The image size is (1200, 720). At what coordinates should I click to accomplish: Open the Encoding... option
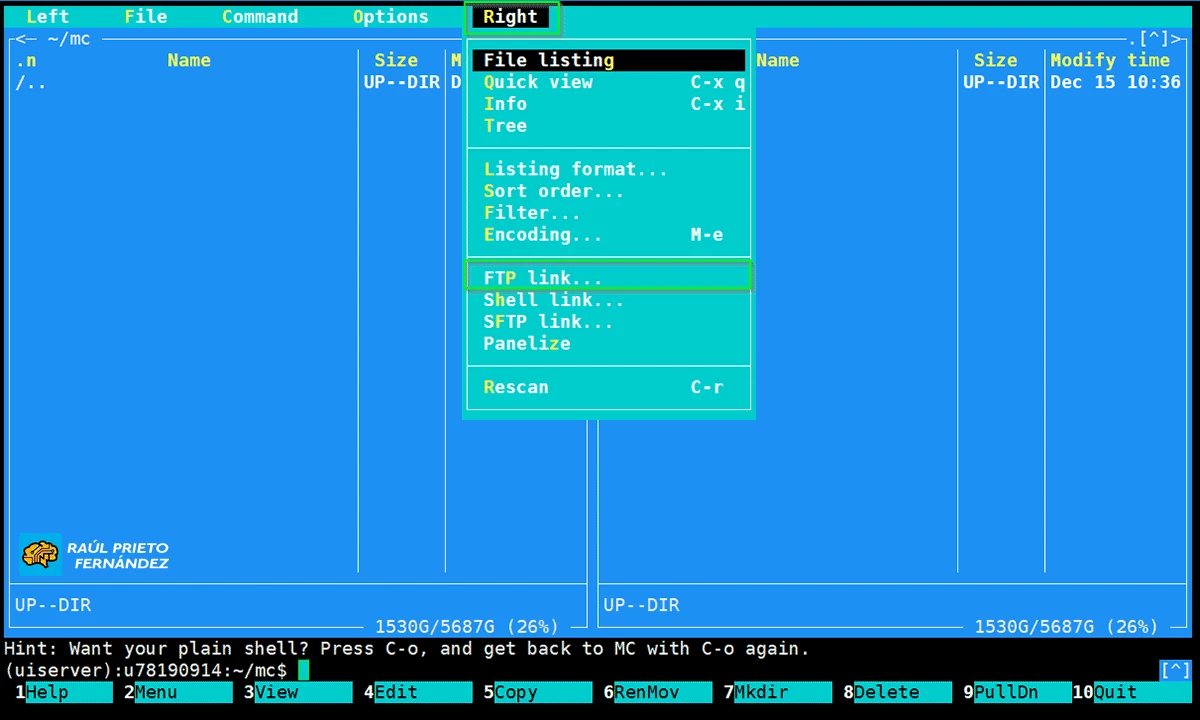pyautogui.click(x=543, y=235)
